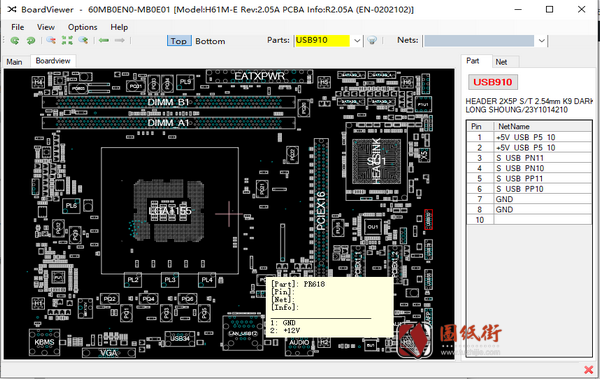Viewport: 600px width, 379px height.
Task: Switch board view to Top side
Action: 179,41
